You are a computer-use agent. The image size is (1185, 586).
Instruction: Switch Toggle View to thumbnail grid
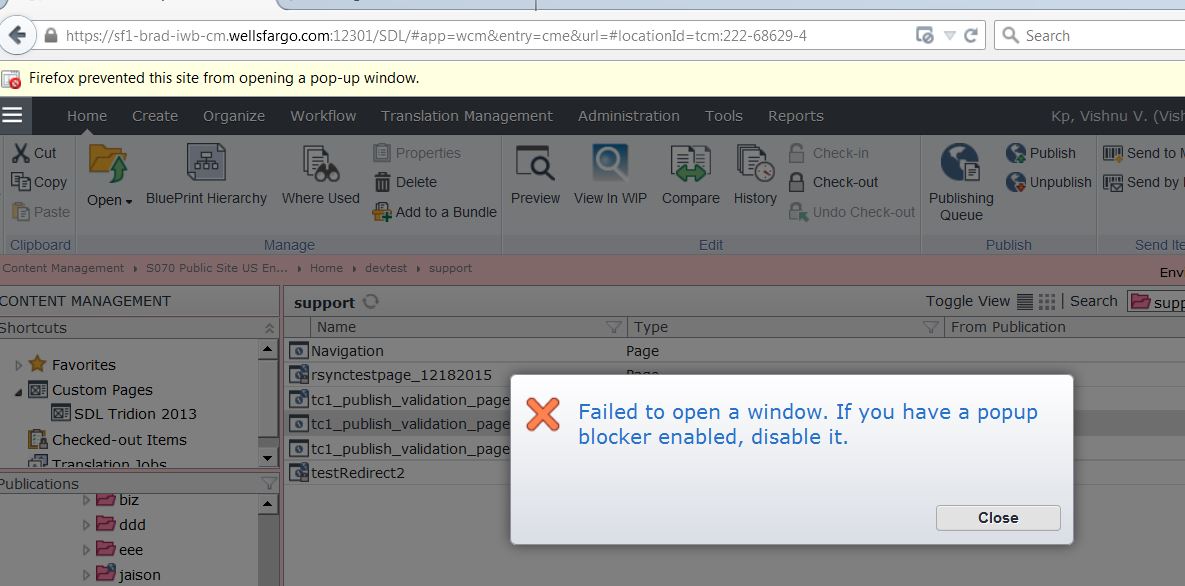1047,302
